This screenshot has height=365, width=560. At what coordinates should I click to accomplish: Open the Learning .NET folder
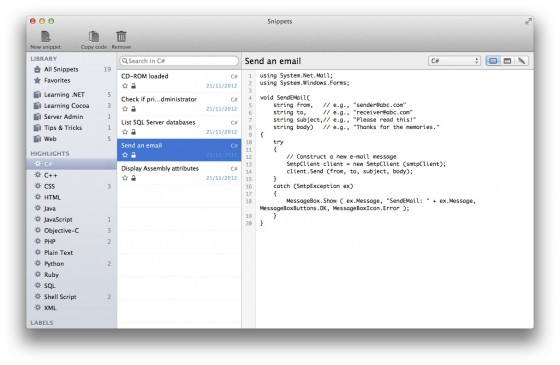(72, 95)
